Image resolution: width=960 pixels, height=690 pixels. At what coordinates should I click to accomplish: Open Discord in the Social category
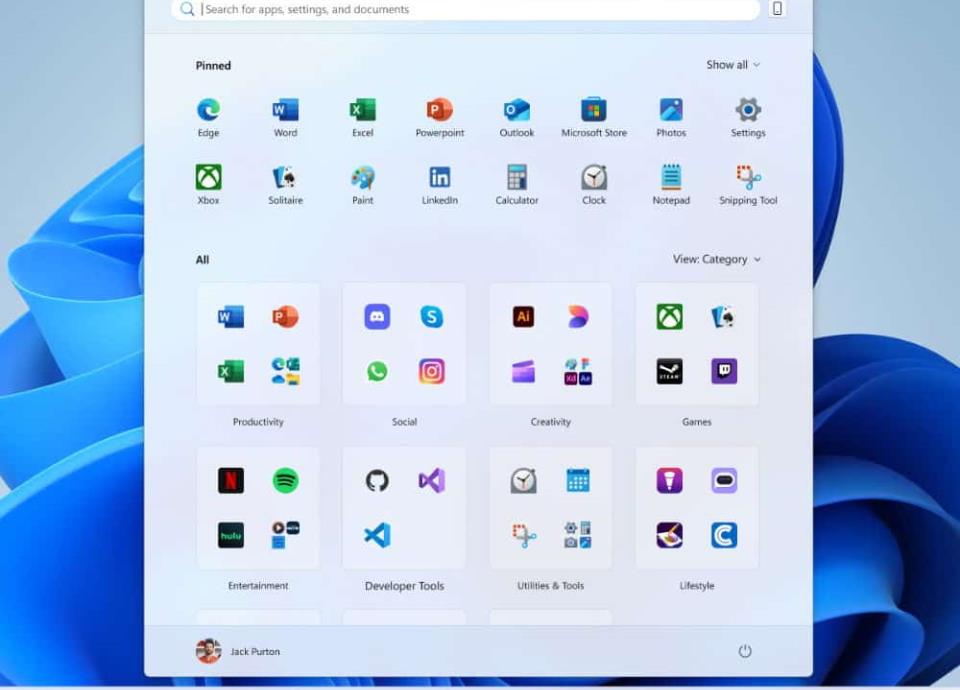coord(377,317)
